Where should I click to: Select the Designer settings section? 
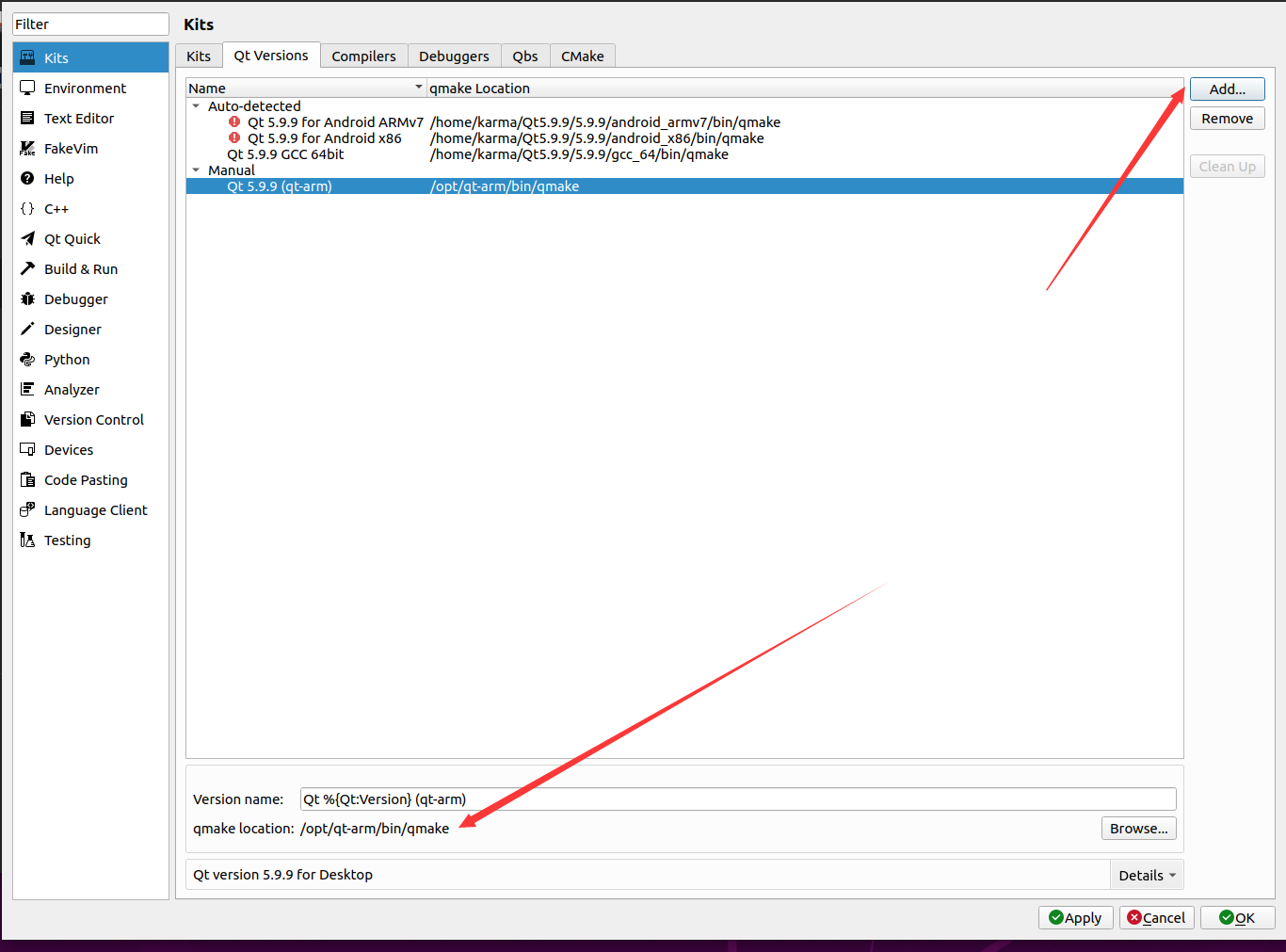click(72, 329)
